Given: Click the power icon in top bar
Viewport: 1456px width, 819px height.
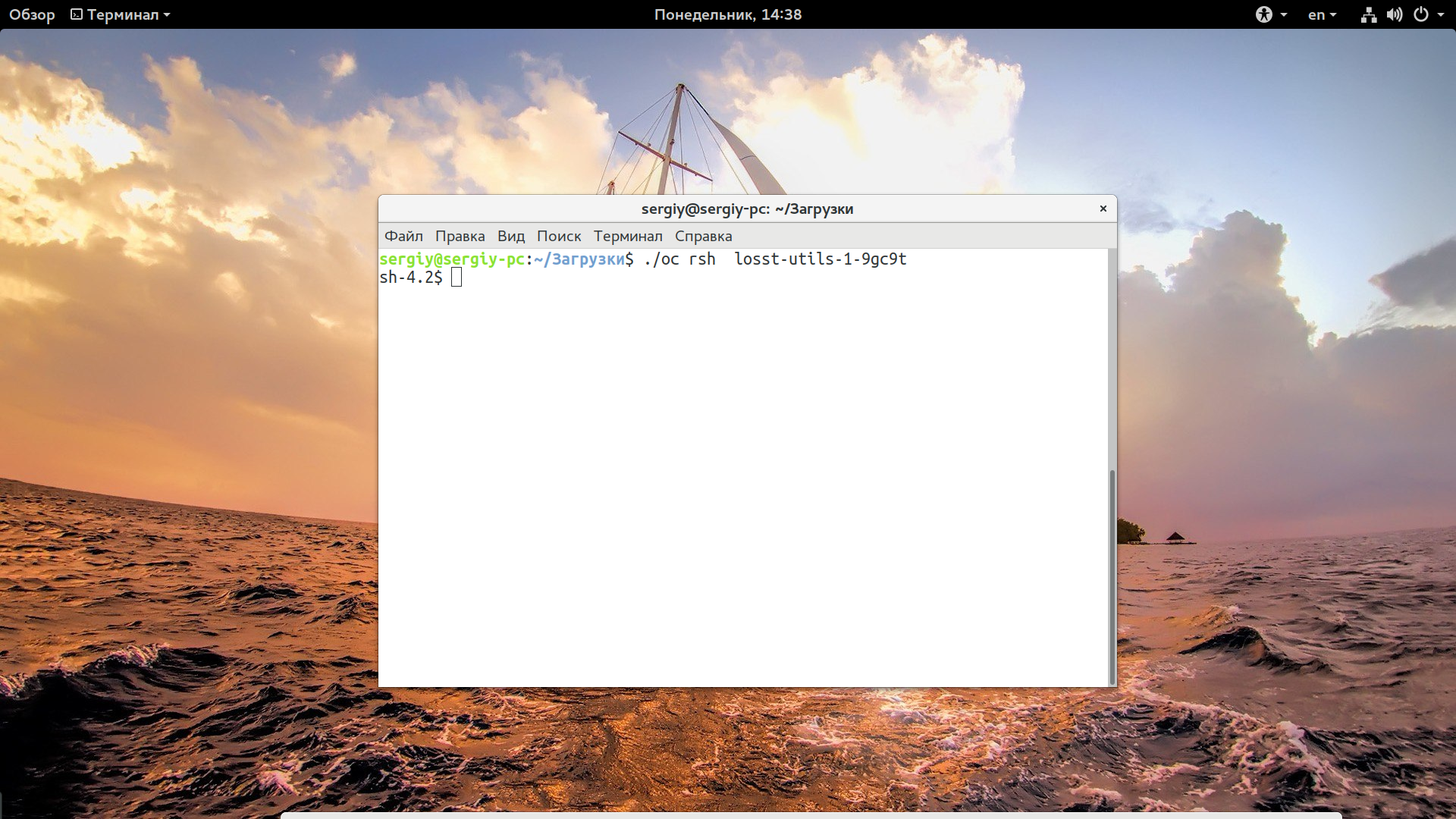Looking at the screenshot, I should 1420,14.
